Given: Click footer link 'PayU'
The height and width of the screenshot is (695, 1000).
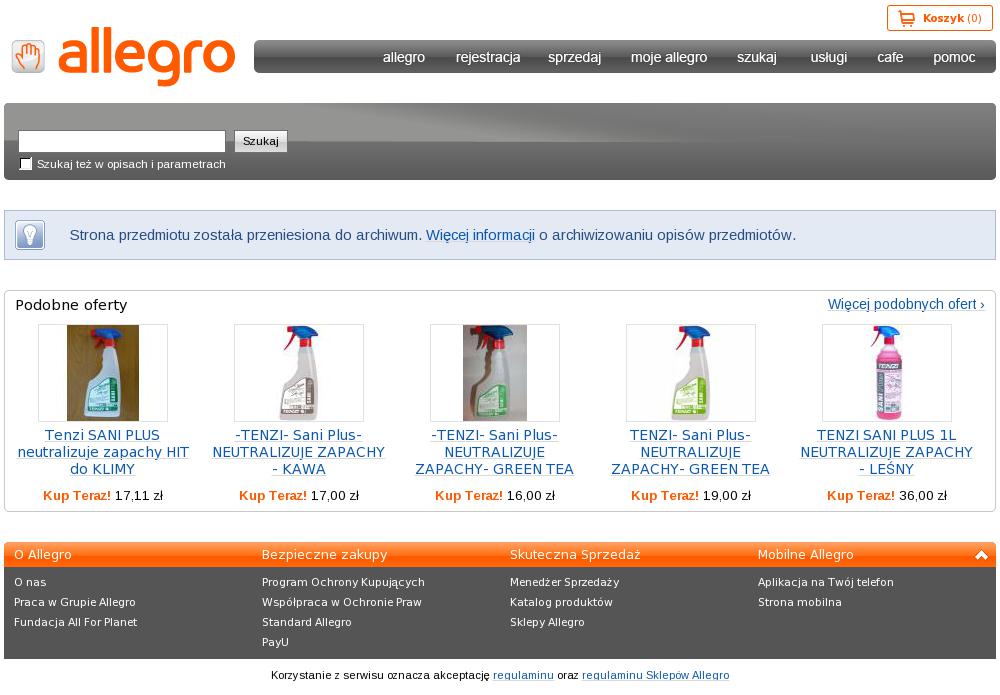Looking at the screenshot, I should click(275, 642).
